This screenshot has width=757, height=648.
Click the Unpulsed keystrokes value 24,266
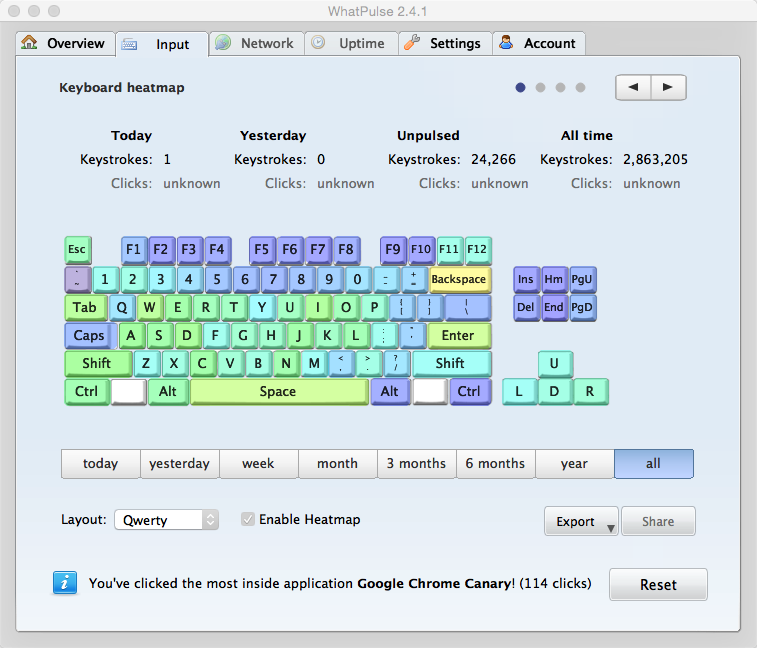[x=493, y=159]
